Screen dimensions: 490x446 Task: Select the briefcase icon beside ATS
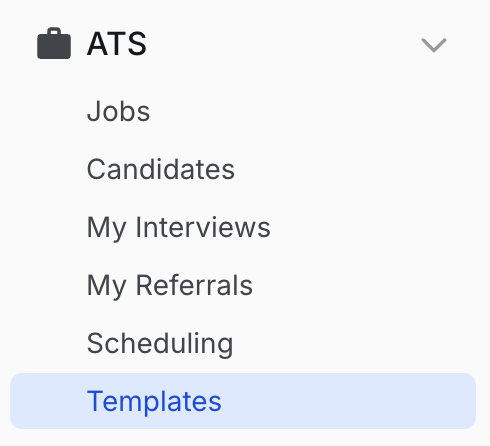coord(54,43)
